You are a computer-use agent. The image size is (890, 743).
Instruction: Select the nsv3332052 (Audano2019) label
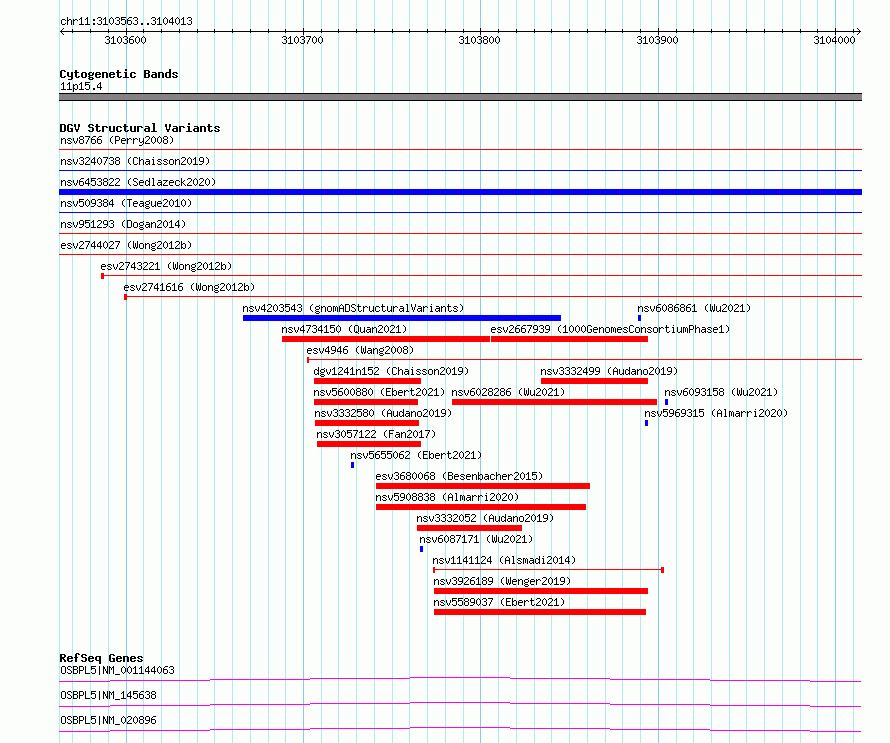(x=485, y=518)
